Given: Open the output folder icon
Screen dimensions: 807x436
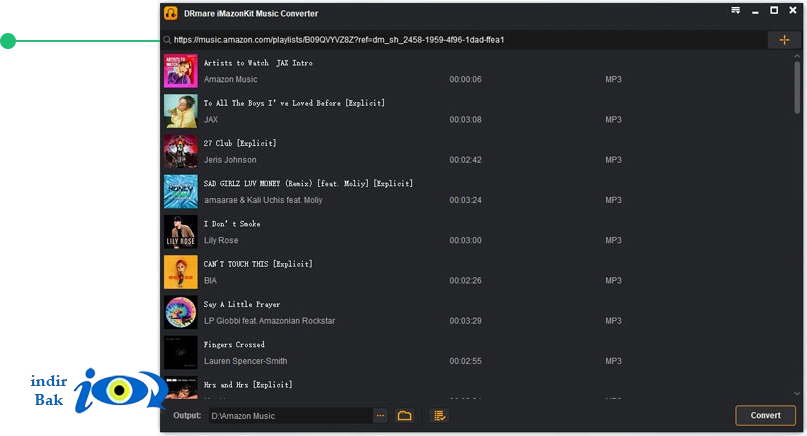Looking at the screenshot, I should coord(405,415).
